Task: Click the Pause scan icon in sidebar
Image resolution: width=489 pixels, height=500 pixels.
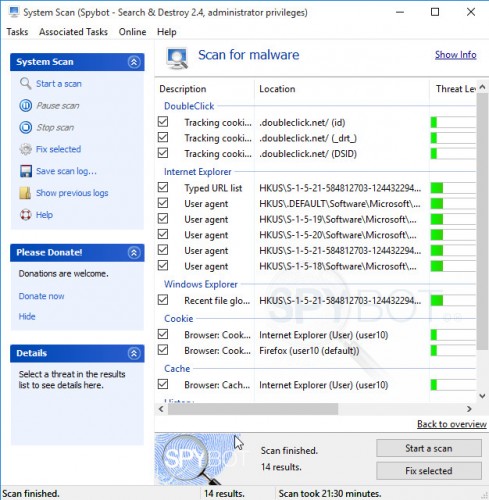Action: click(26, 106)
